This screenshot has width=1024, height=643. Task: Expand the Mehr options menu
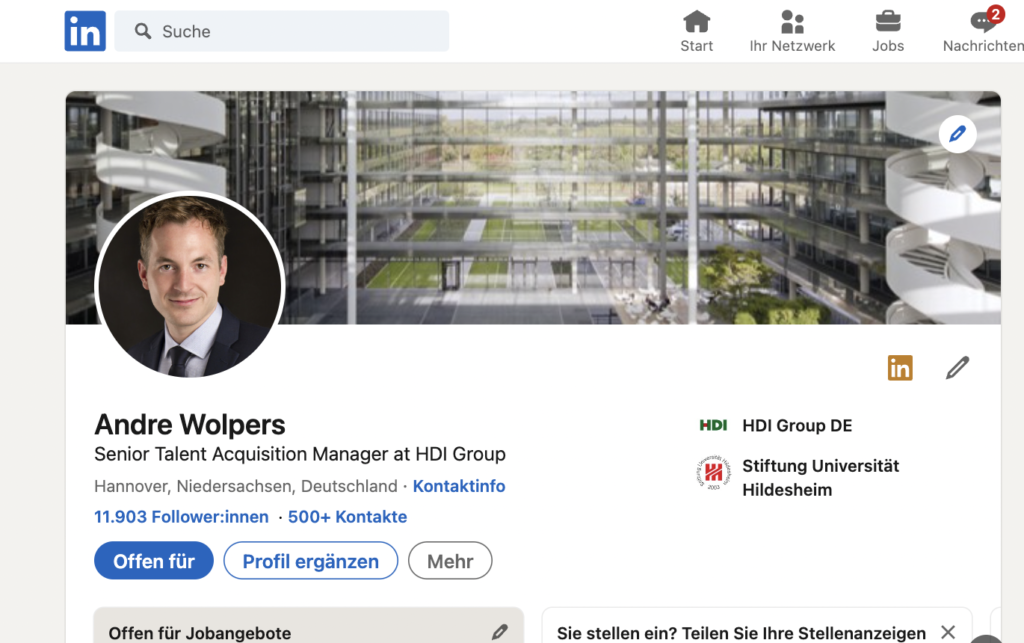point(450,561)
